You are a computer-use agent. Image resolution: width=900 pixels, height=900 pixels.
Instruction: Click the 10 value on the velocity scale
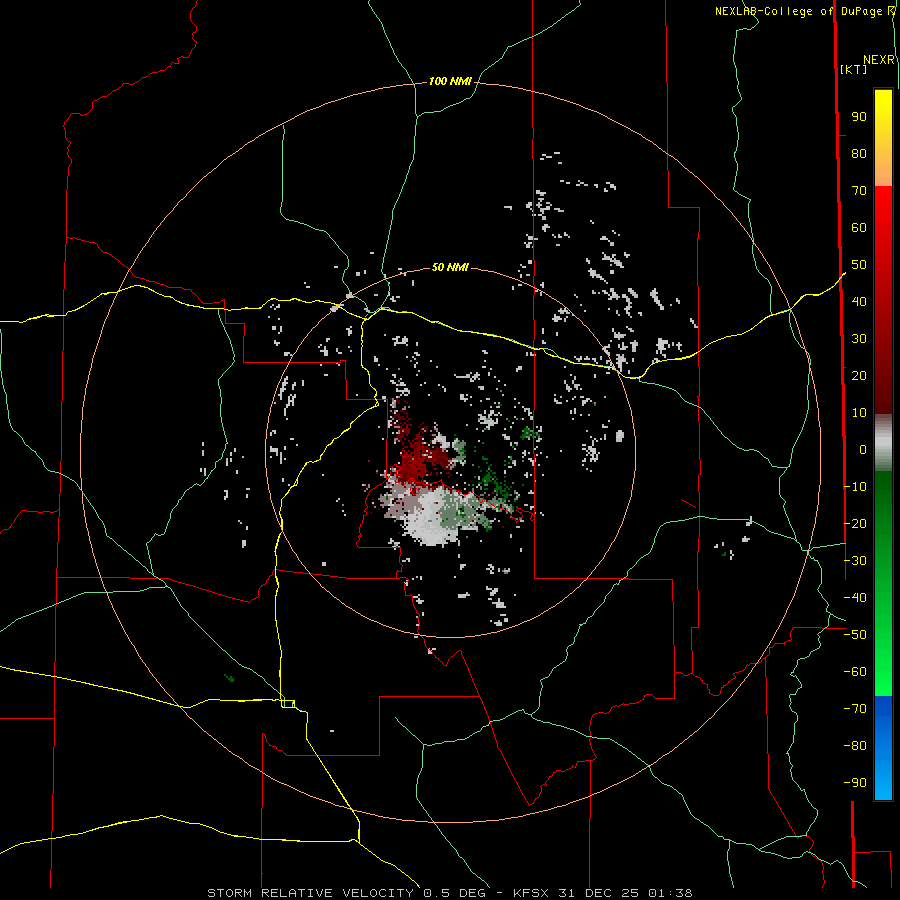(x=859, y=413)
